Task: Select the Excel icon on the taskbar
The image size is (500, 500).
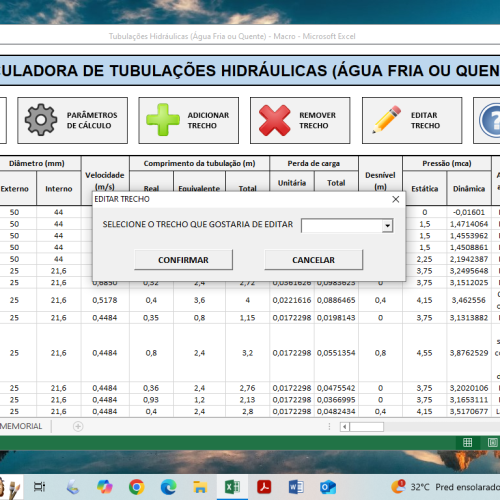Action: (x=232, y=487)
